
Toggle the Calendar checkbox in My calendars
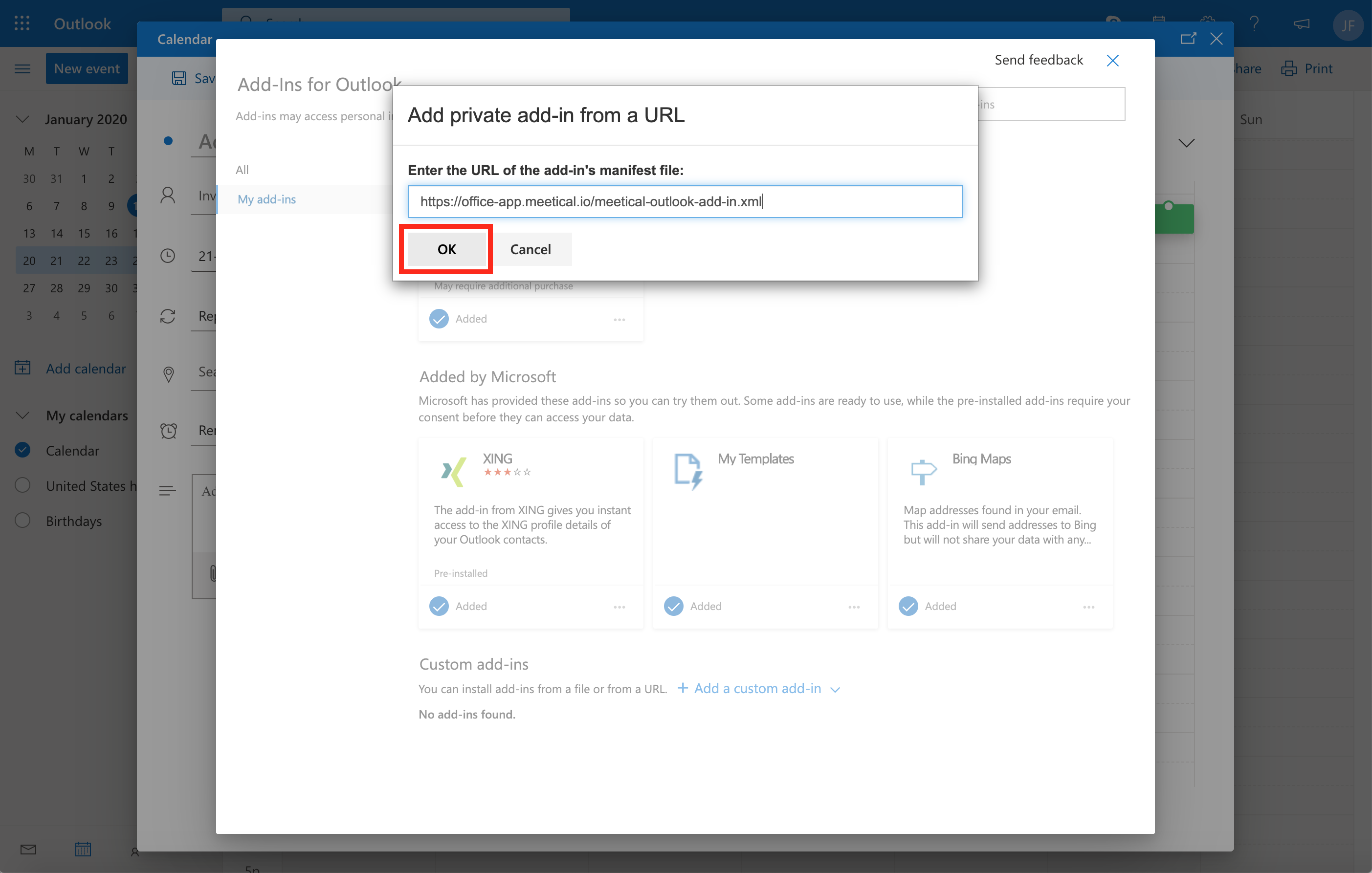22,450
